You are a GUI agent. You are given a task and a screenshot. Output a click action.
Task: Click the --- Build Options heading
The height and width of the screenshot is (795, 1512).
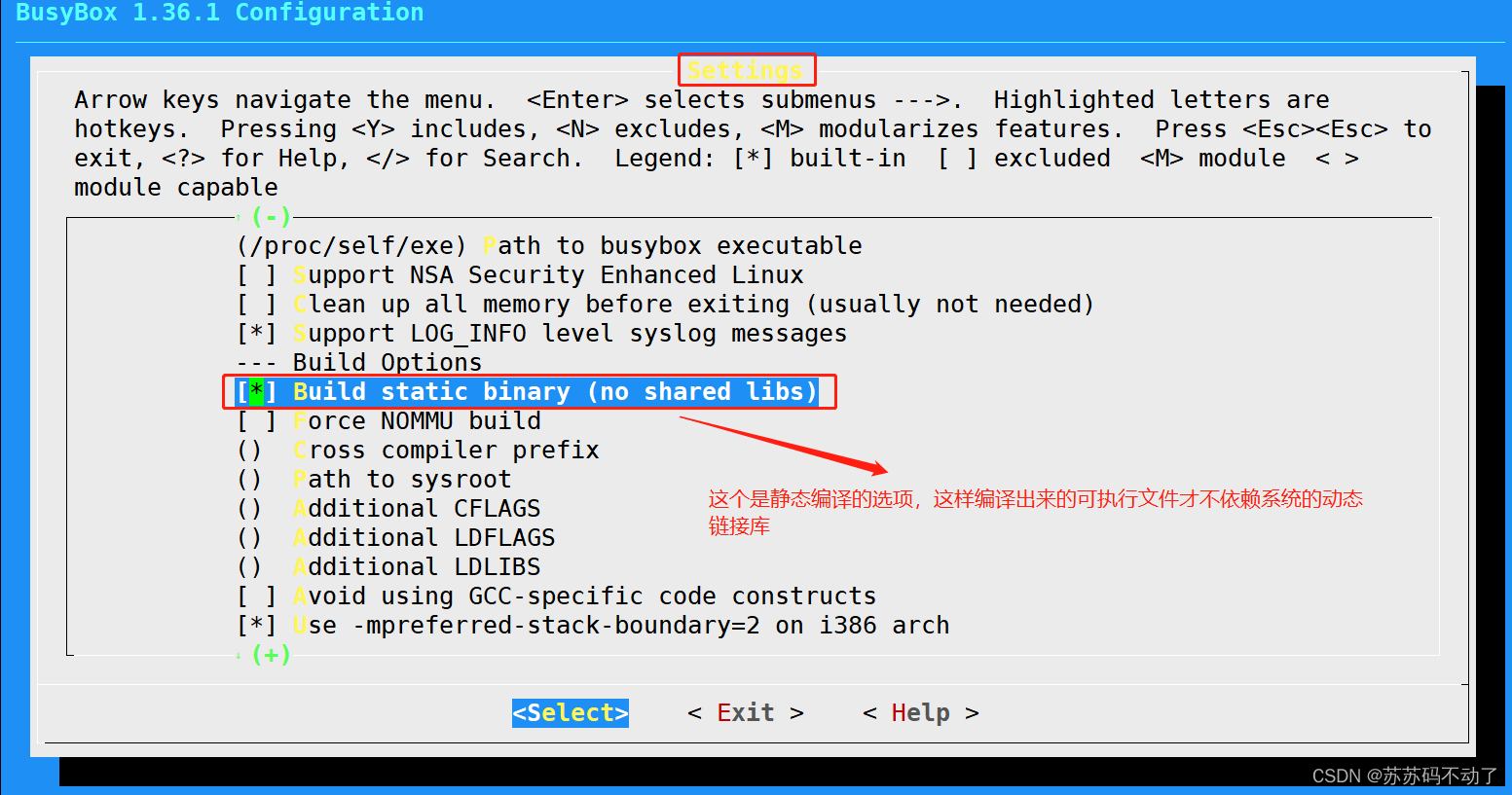pos(359,363)
